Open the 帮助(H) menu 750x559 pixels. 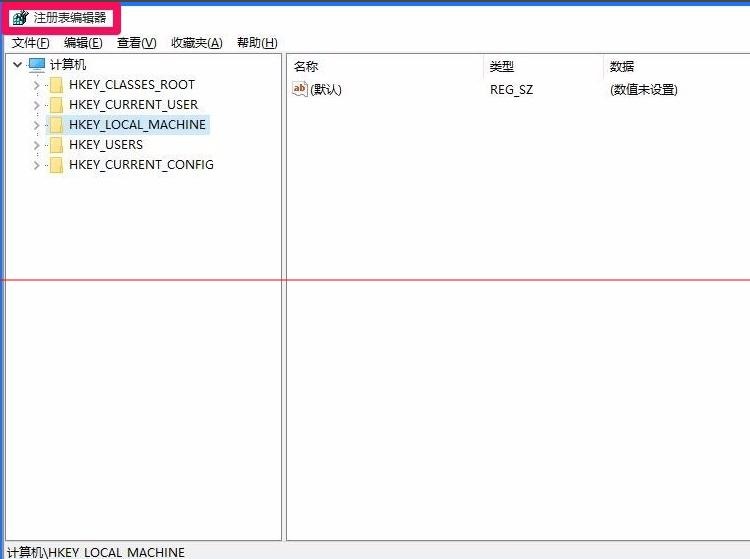tap(257, 43)
